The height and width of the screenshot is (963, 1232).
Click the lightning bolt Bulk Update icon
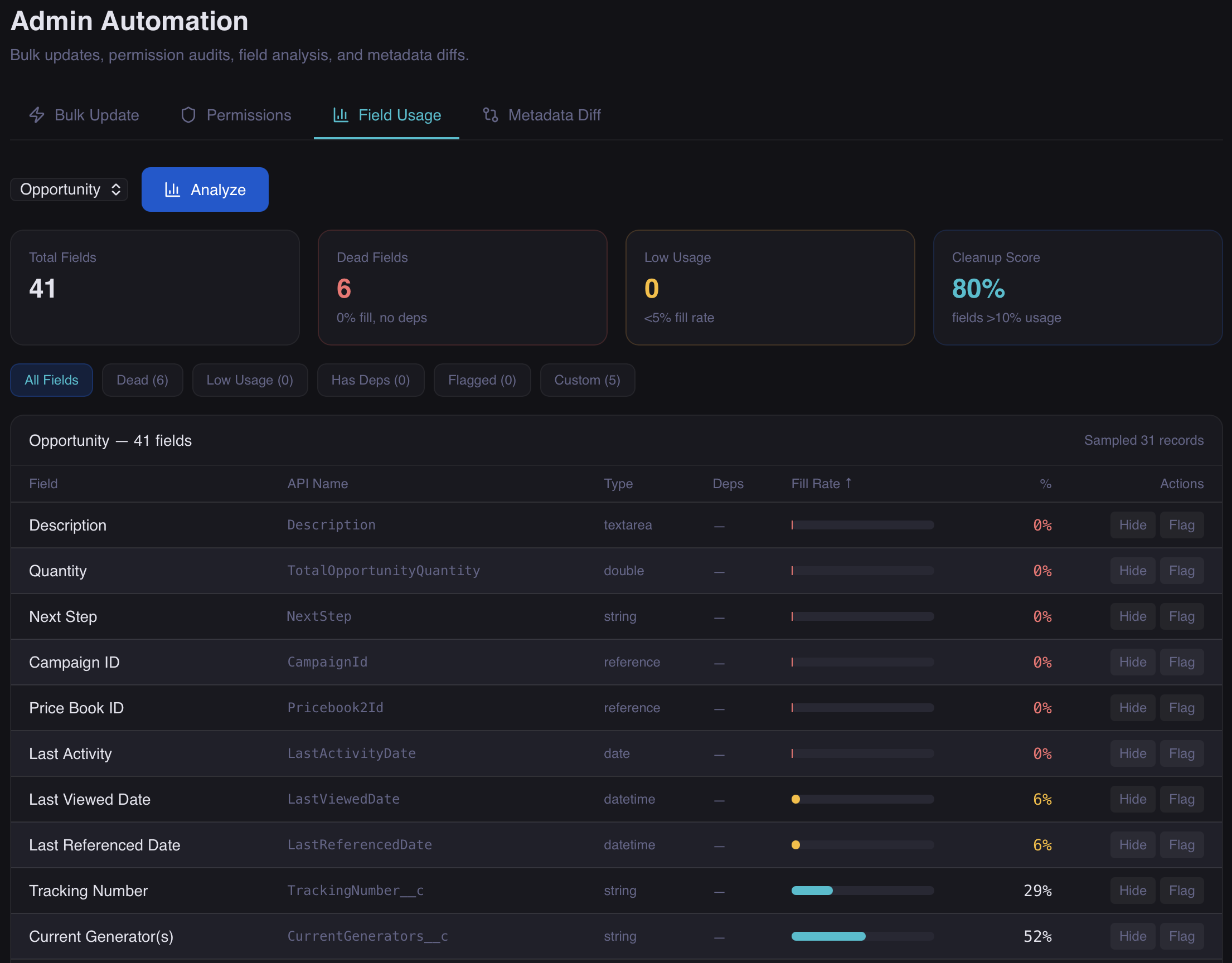tap(37, 115)
